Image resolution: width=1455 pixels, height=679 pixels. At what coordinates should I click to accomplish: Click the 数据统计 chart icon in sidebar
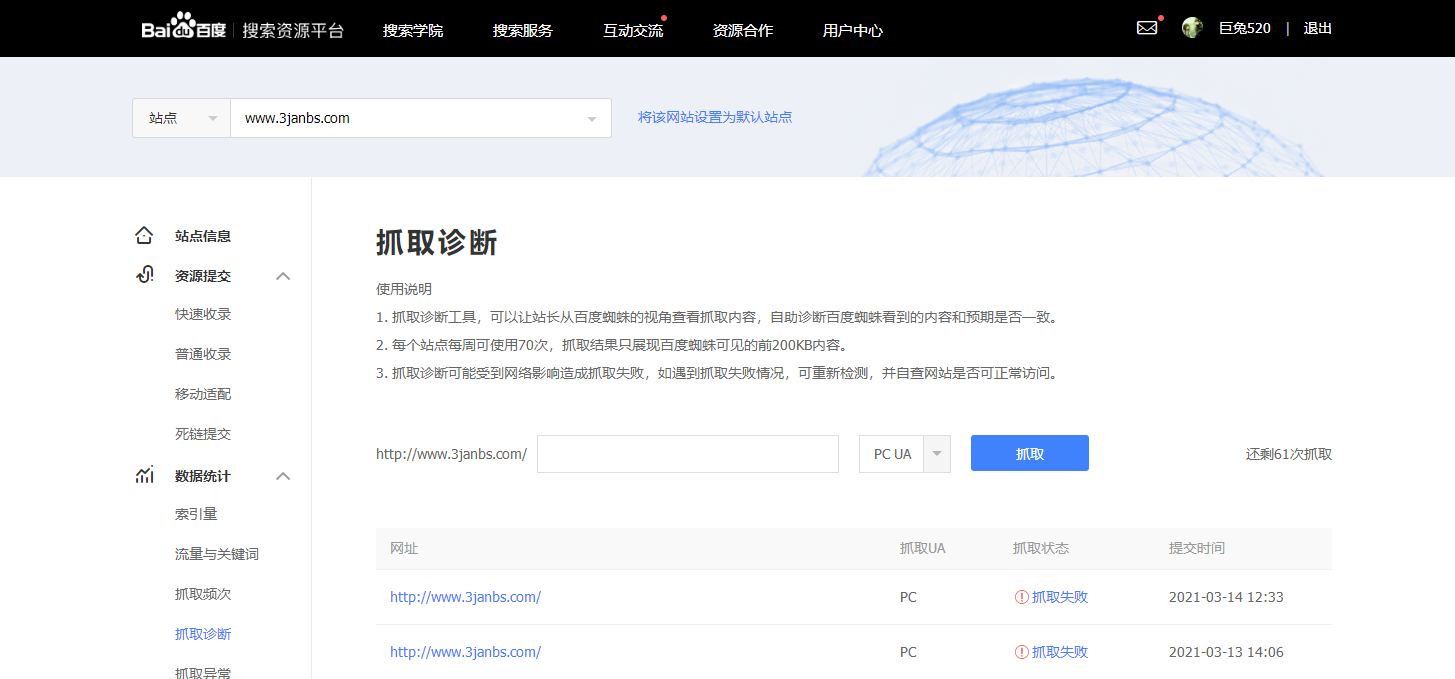144,475
